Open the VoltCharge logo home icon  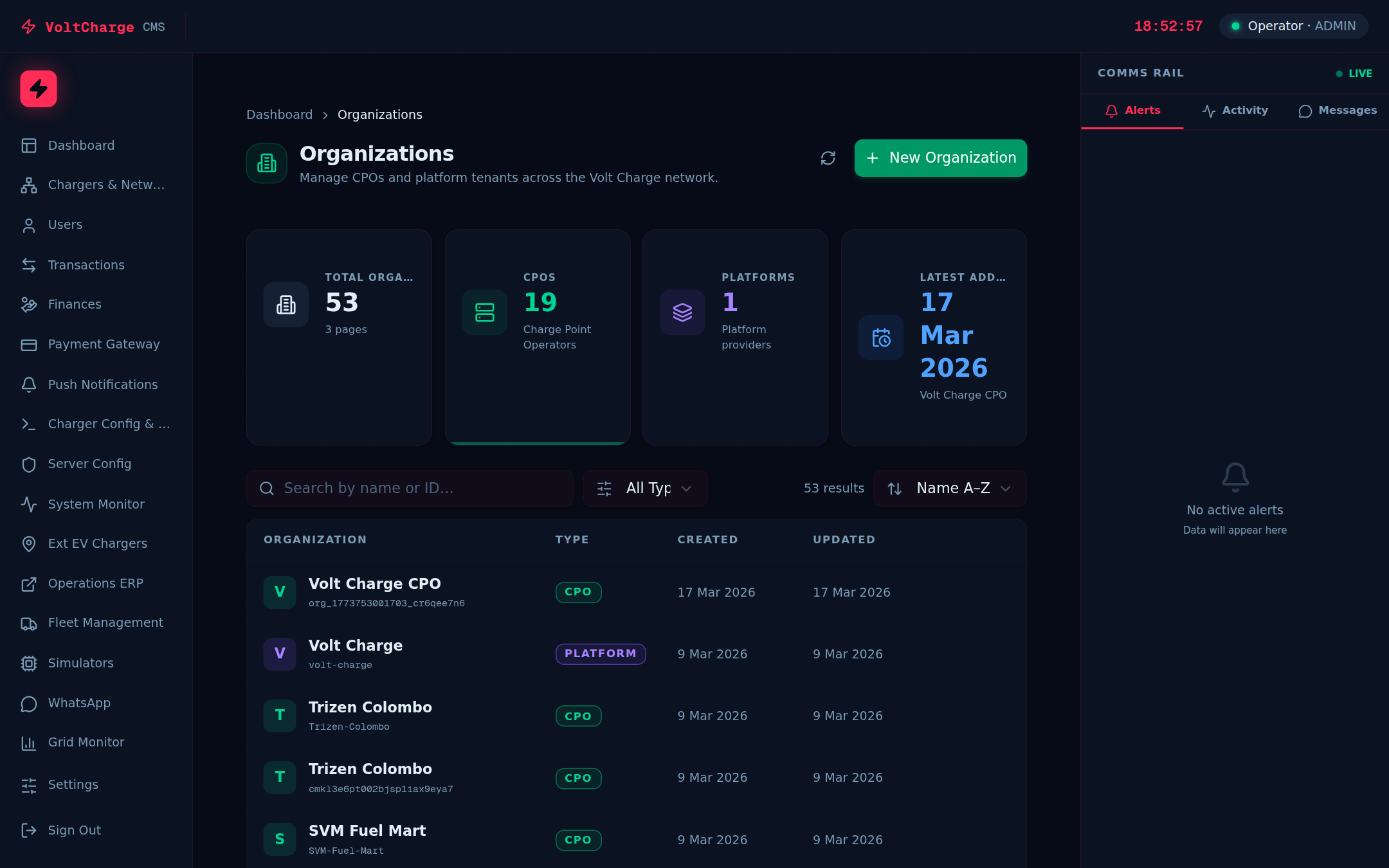point(38,89)
